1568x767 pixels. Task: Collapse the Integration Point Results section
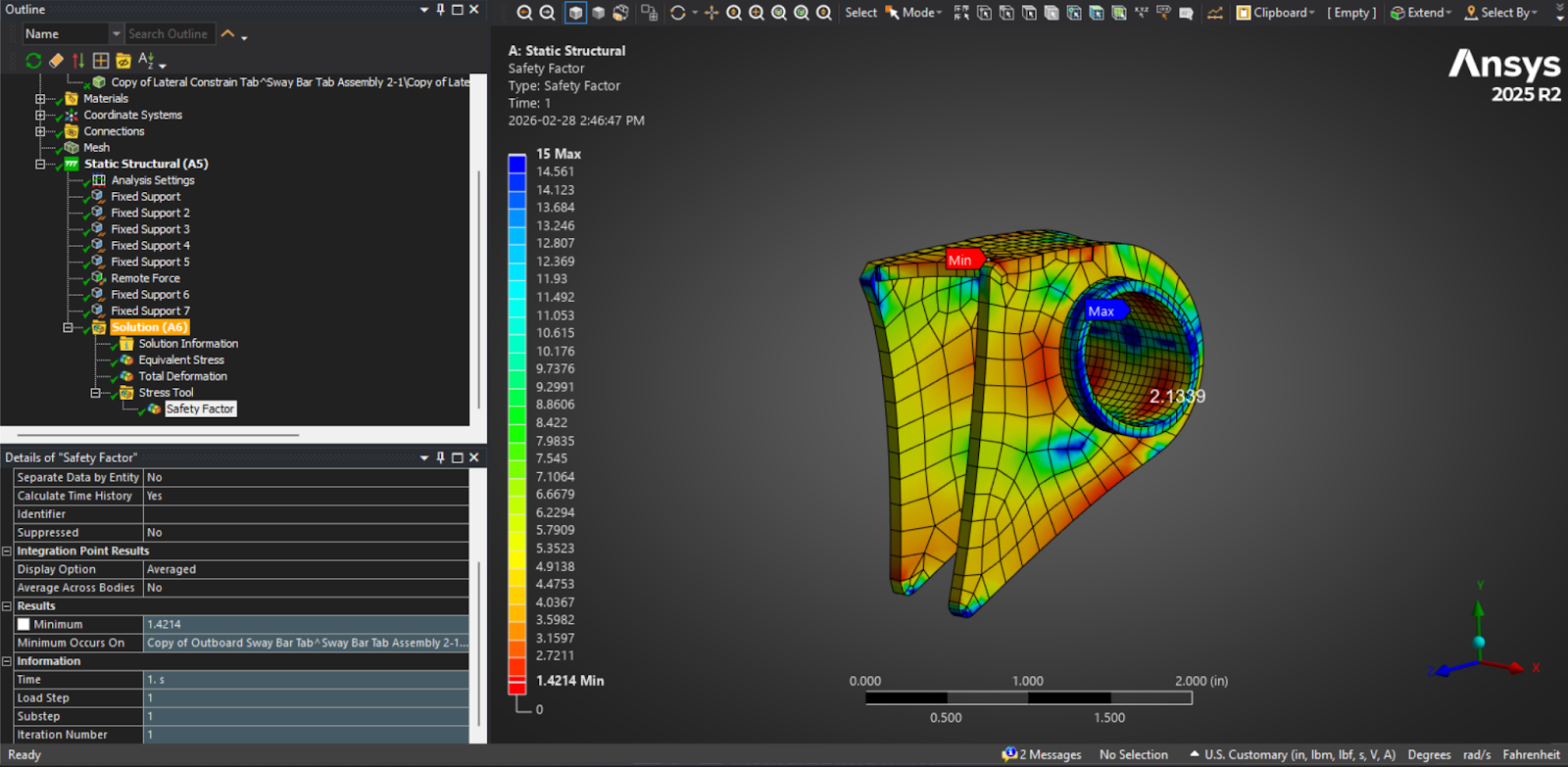point(7,551)
